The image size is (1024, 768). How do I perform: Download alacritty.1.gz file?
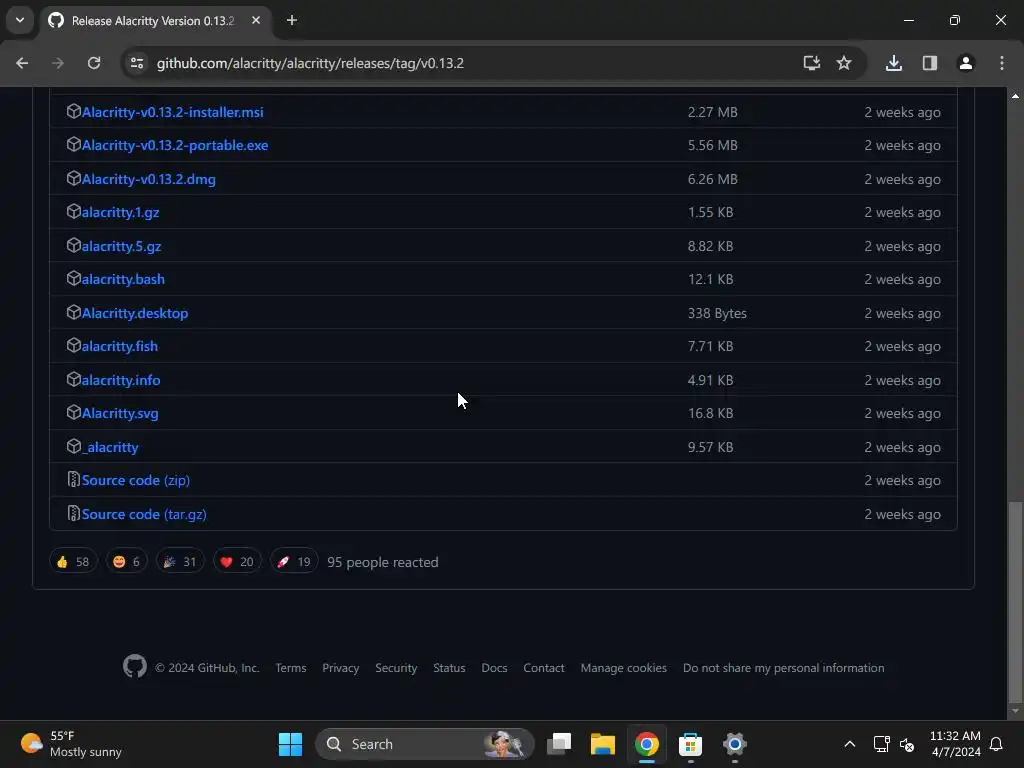120,212
